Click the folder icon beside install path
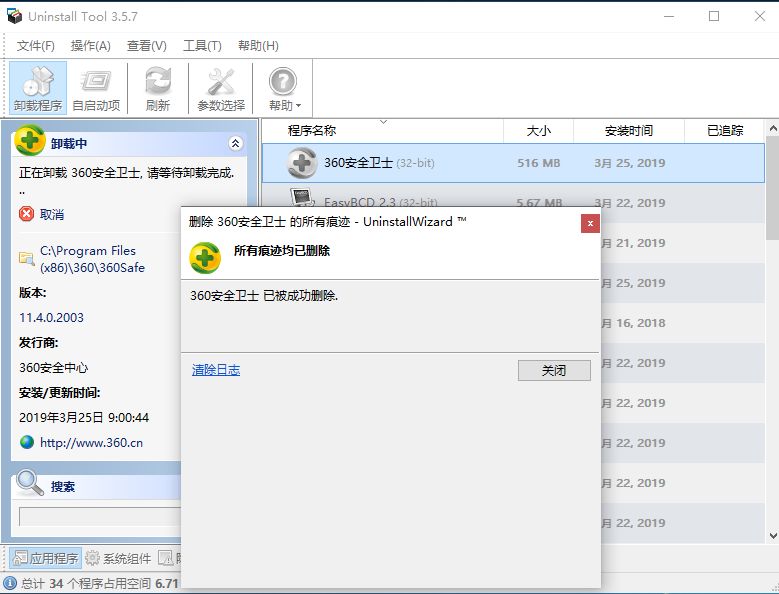This screenshot has width=779, height=594. pos(26,258)
